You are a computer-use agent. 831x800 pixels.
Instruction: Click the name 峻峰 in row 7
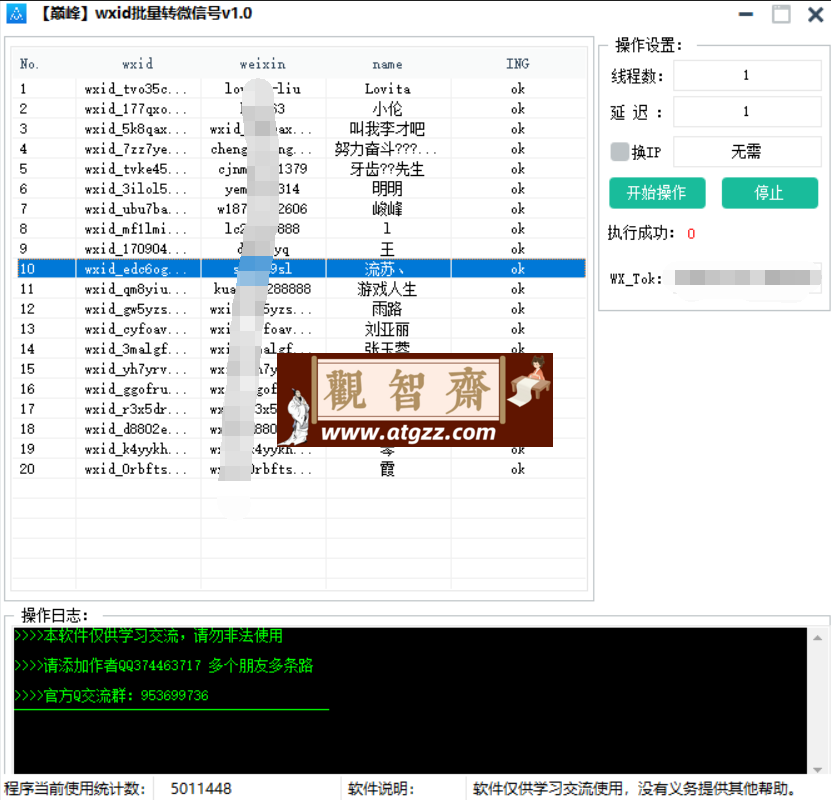click(387, 209)
